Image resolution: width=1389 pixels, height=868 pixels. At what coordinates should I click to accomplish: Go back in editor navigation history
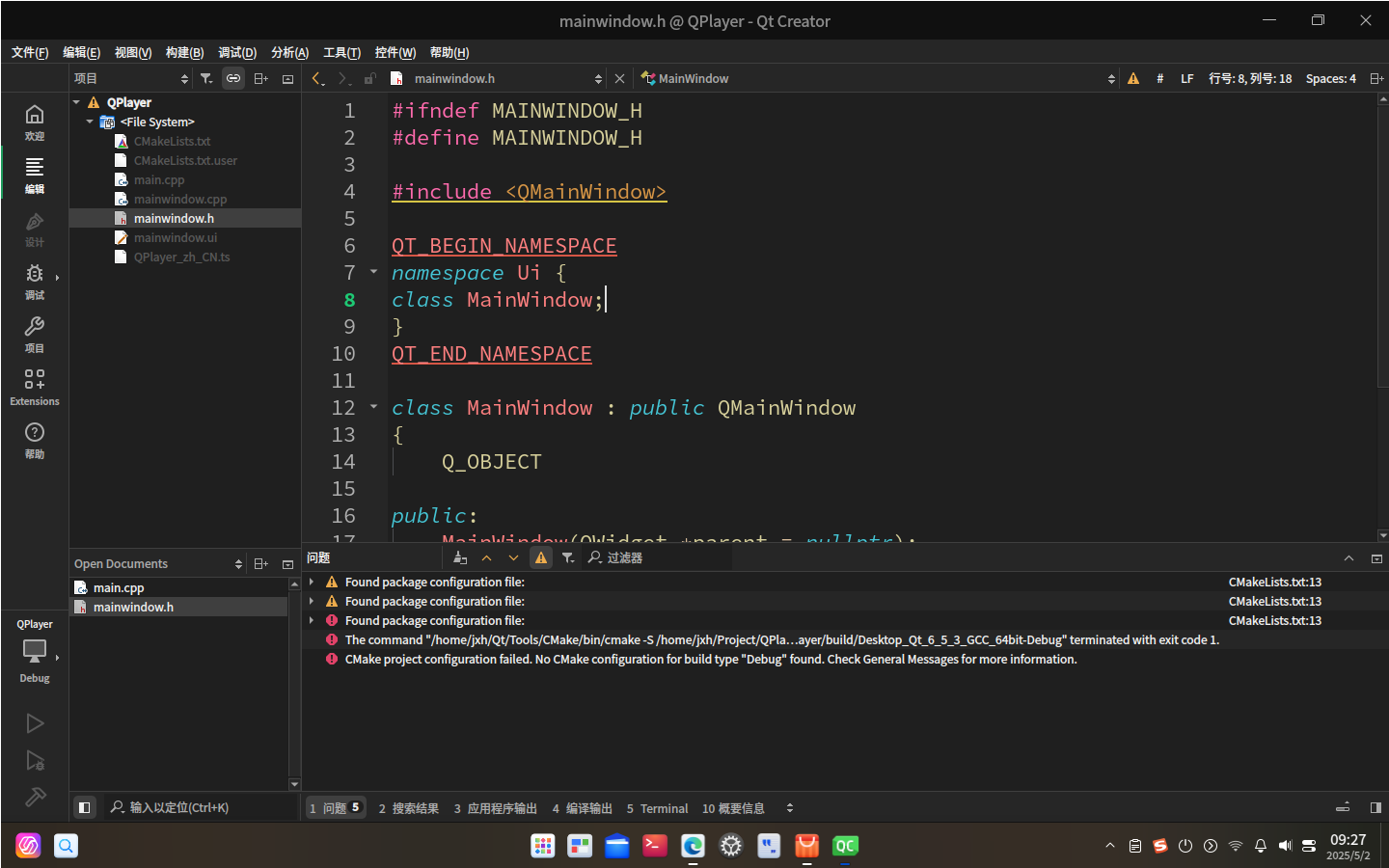[x=317, y=78]
